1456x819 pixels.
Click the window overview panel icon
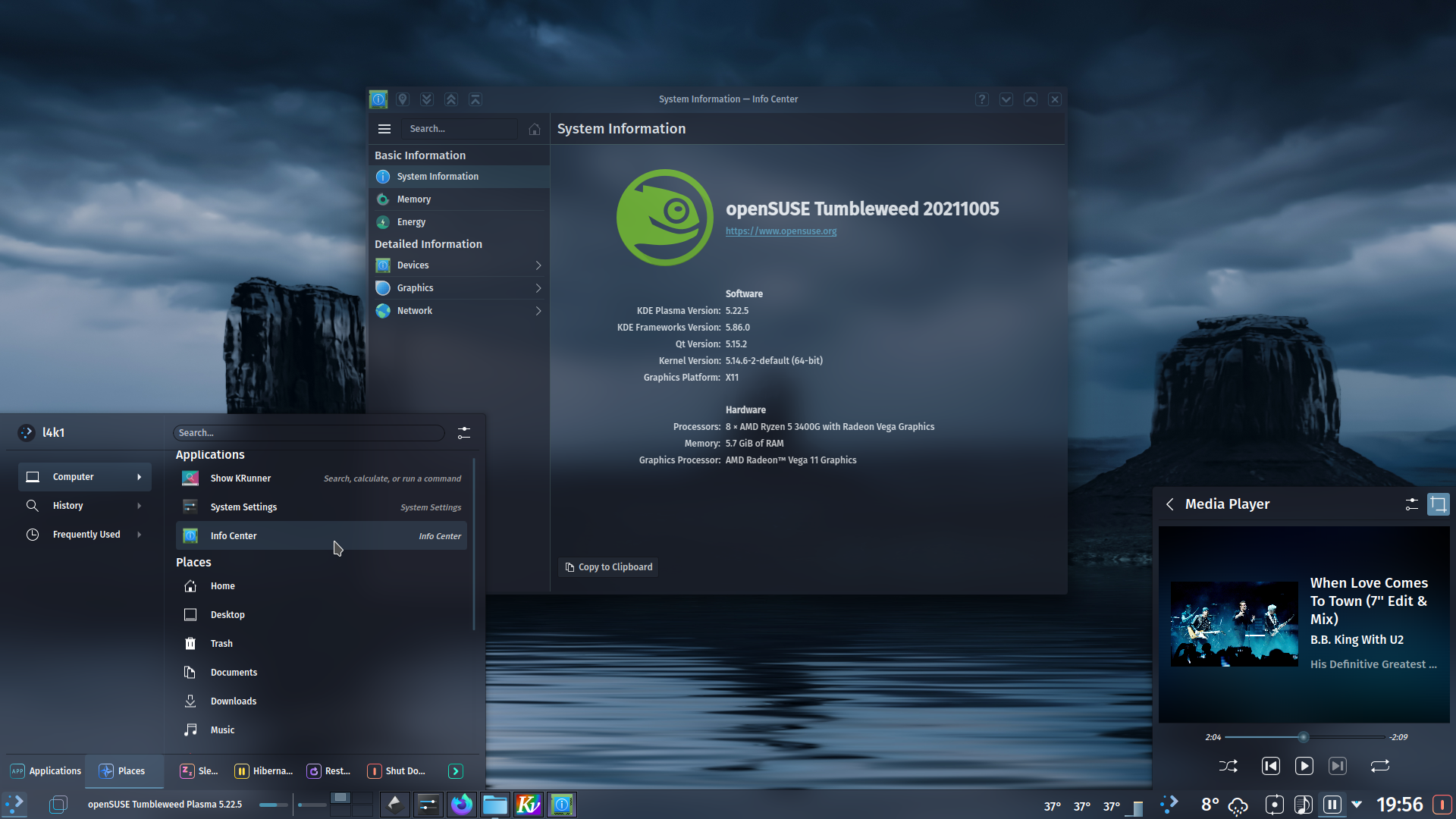pos(58,805)
